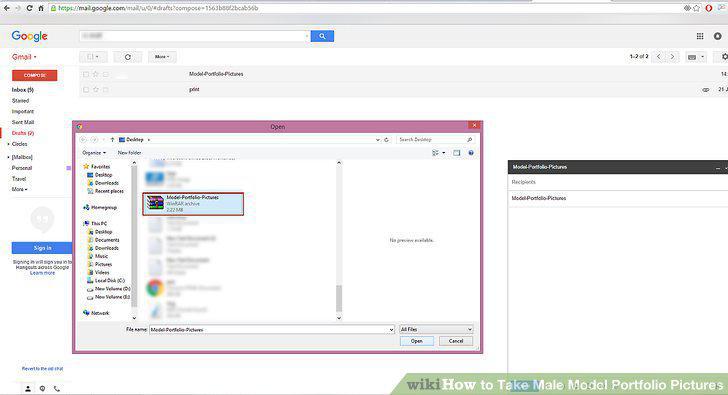This screenshot has height=395, width=728.
Task: Click the Learn more link
Action: point(42,273)
